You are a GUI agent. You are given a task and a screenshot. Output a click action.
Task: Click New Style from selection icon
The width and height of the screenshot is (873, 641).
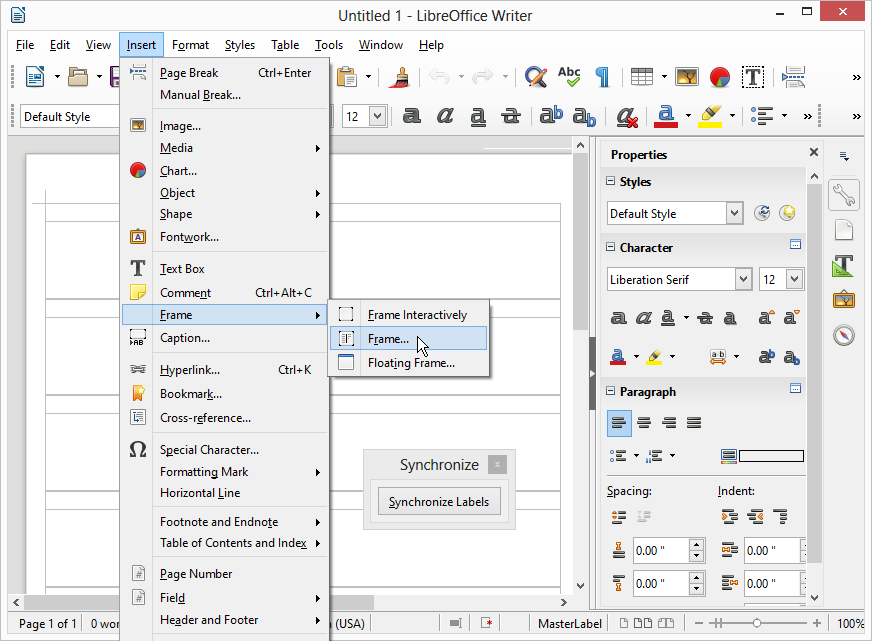pos(787,213)
